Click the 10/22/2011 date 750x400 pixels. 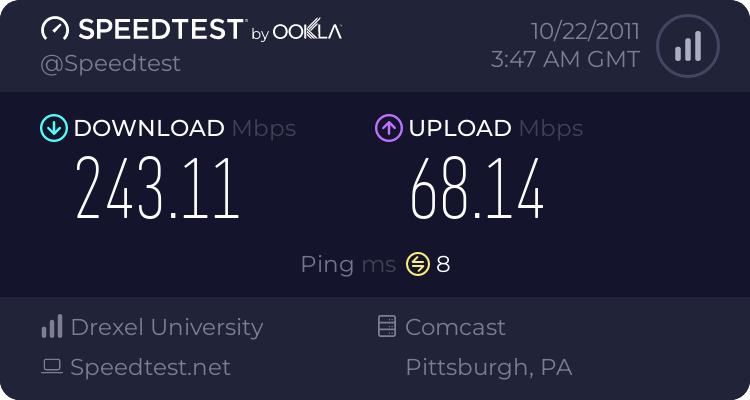(x=585, y=31)
